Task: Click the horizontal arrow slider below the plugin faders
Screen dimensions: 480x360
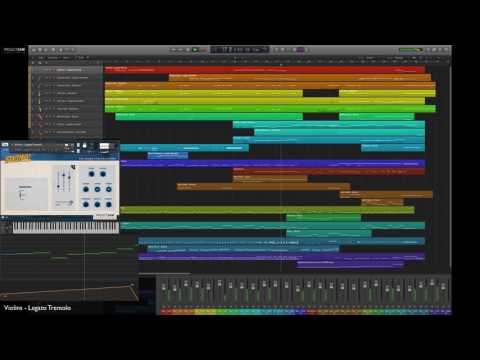Action: click(64, 203)
